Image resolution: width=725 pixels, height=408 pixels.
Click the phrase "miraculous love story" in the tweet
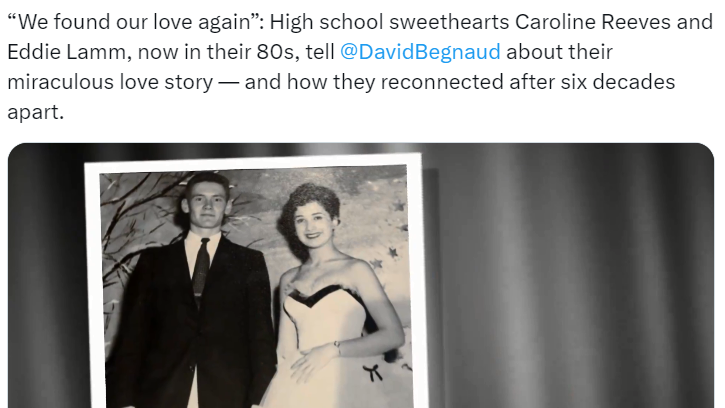(x=110, y=82)
